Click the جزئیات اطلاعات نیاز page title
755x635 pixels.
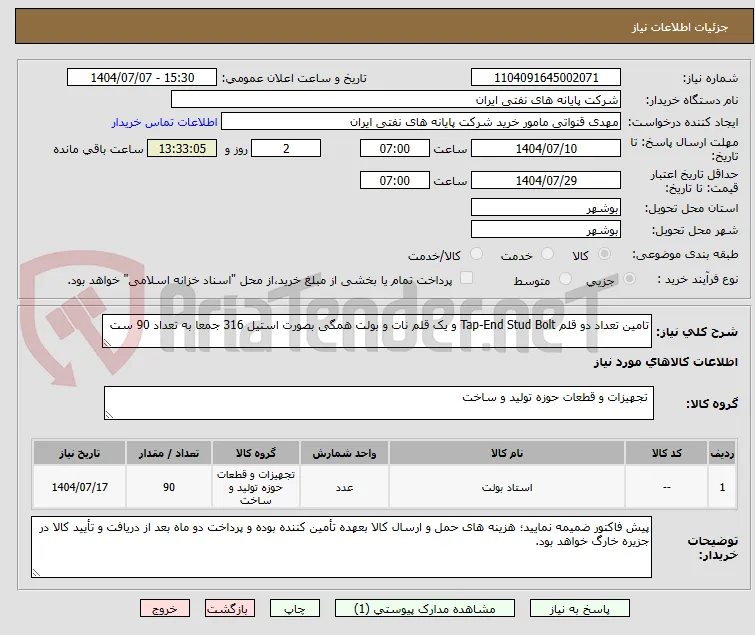(x=679, y=27)
